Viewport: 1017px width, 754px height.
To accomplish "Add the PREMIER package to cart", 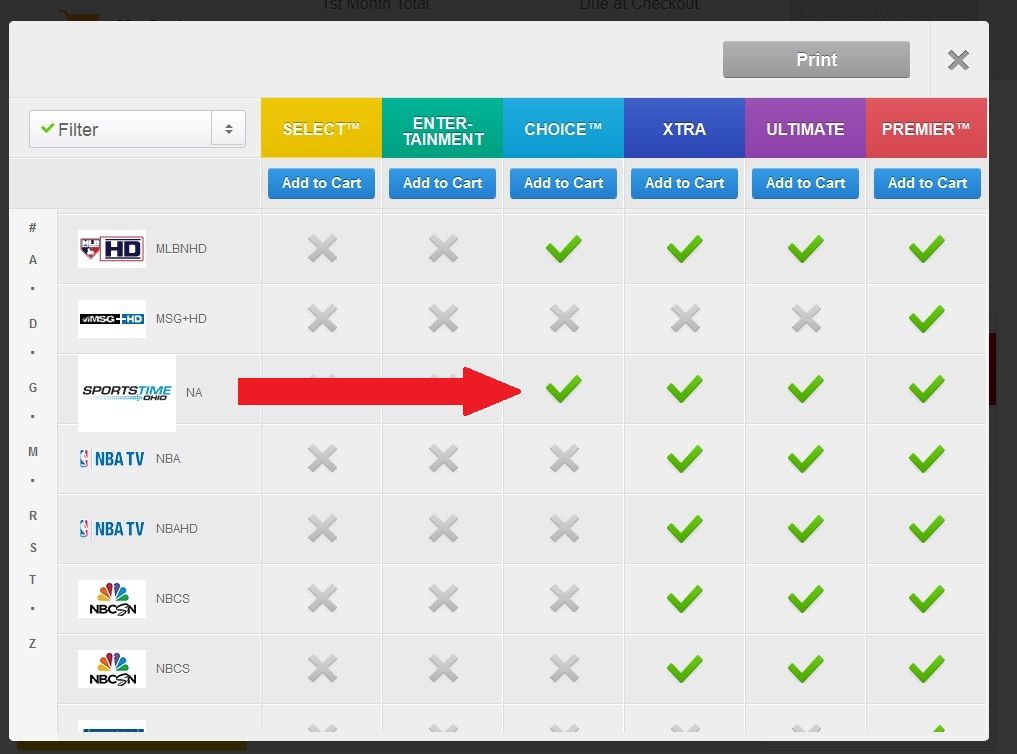I will (927, 183).
